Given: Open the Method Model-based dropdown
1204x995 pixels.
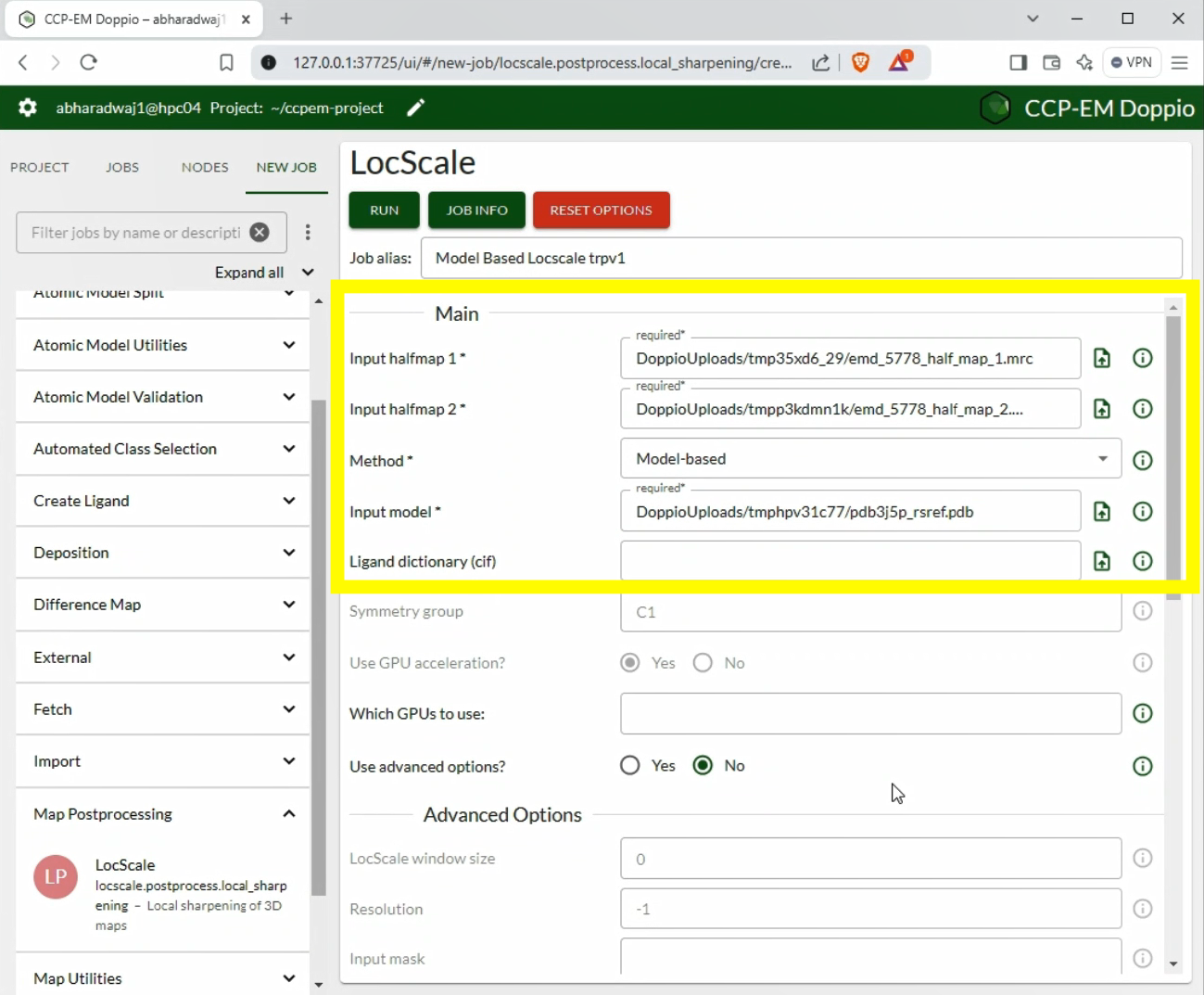Looking at the screenshot, I should coord(870,459).
